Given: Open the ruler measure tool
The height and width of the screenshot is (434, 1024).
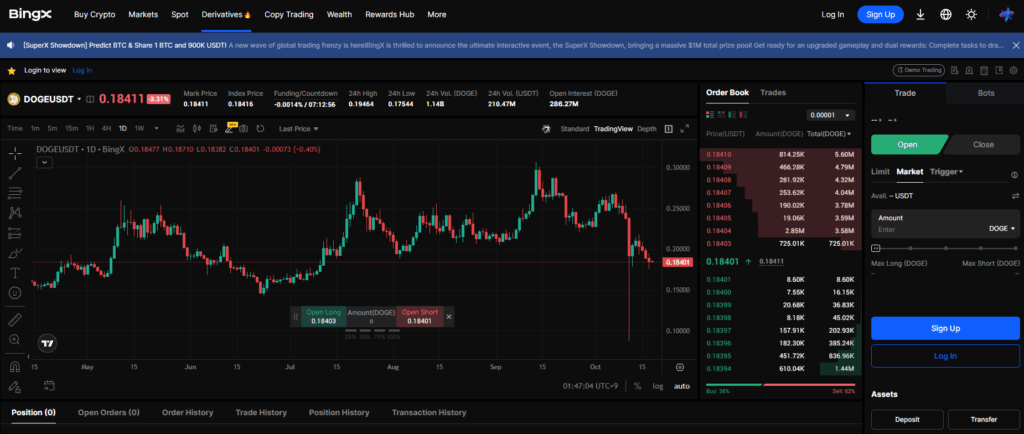Looking at the screenshot, I should click(x=15, y=320).
